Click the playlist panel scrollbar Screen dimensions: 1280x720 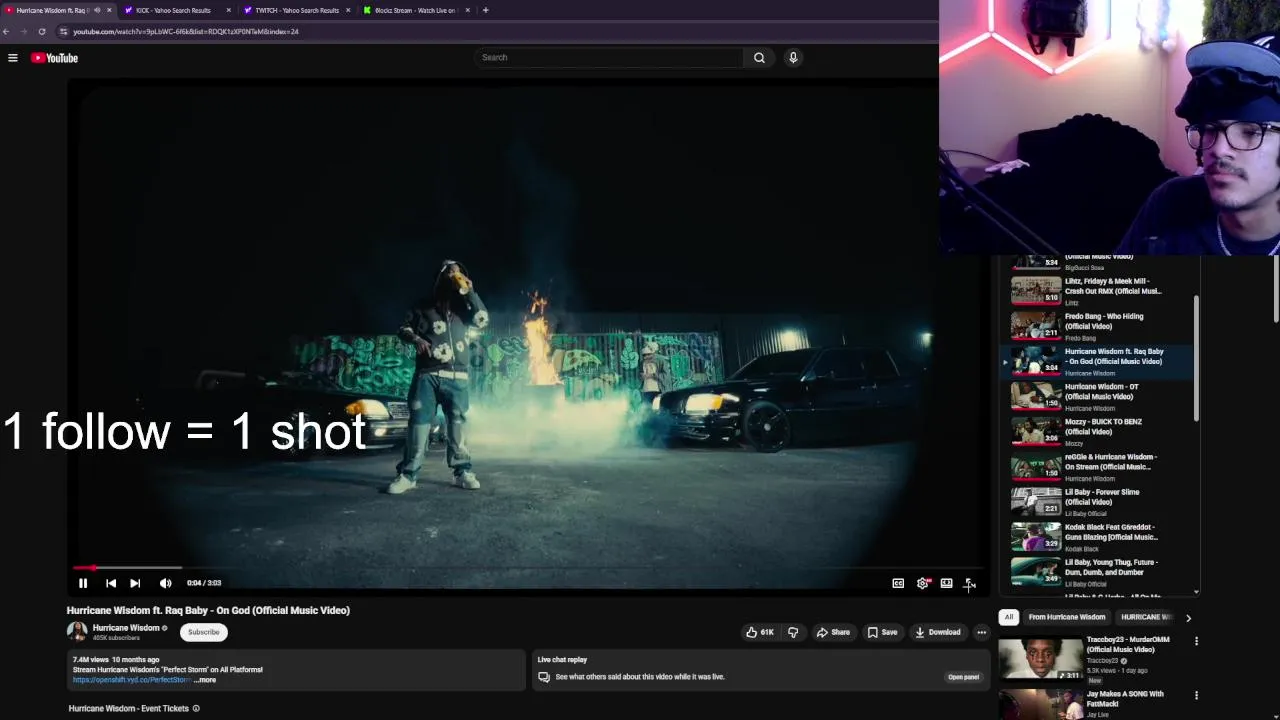1196,357
